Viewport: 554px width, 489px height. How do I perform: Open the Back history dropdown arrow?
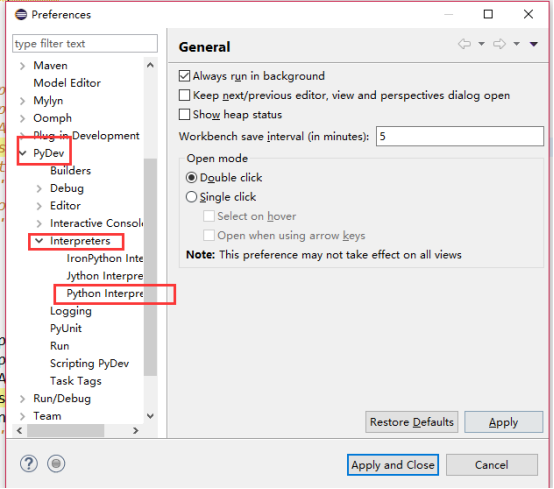pyautogui.click(x=481, y=44)
